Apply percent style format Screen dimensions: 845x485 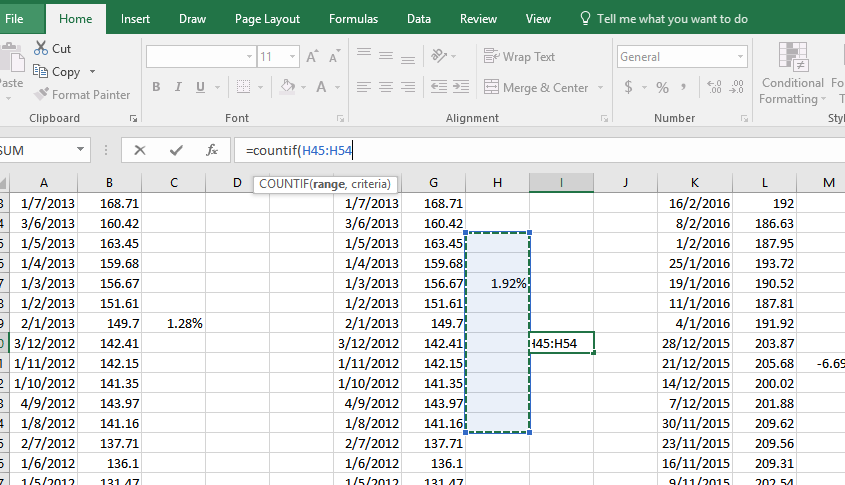pyautogui.click(x=662, y=88)
